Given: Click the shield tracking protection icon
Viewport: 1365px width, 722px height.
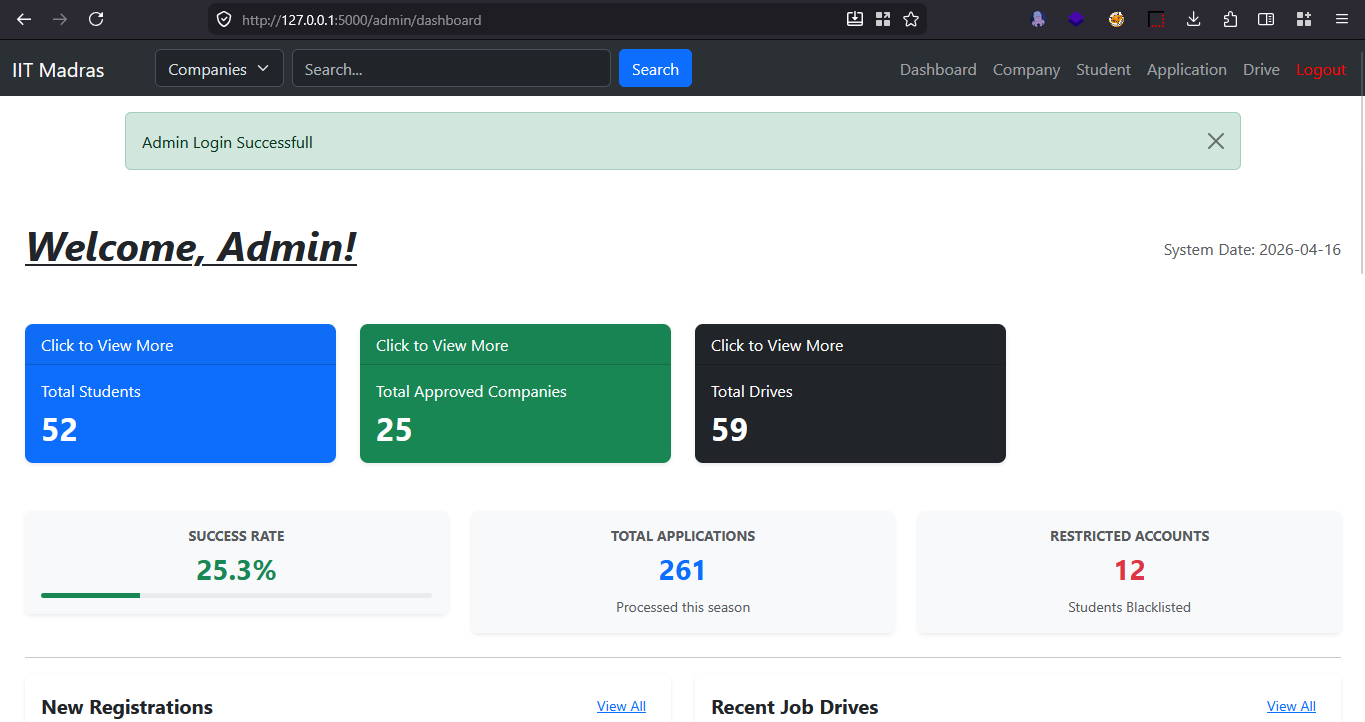Looking at the screenshot, I should [224, 19].
